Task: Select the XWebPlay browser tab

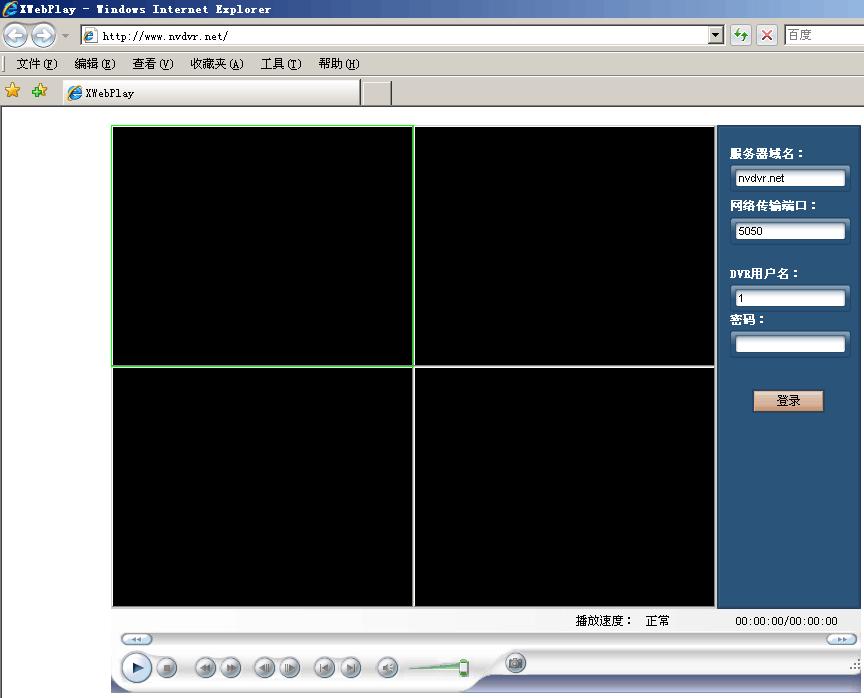Action: [x=210, y=93]
